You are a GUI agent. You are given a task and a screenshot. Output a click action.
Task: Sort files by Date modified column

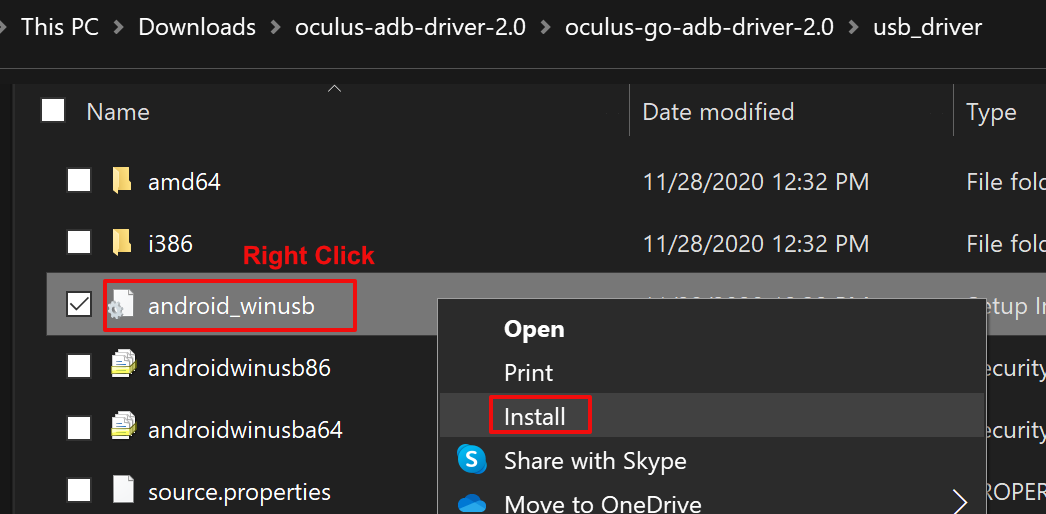click(x=718, y=112)
